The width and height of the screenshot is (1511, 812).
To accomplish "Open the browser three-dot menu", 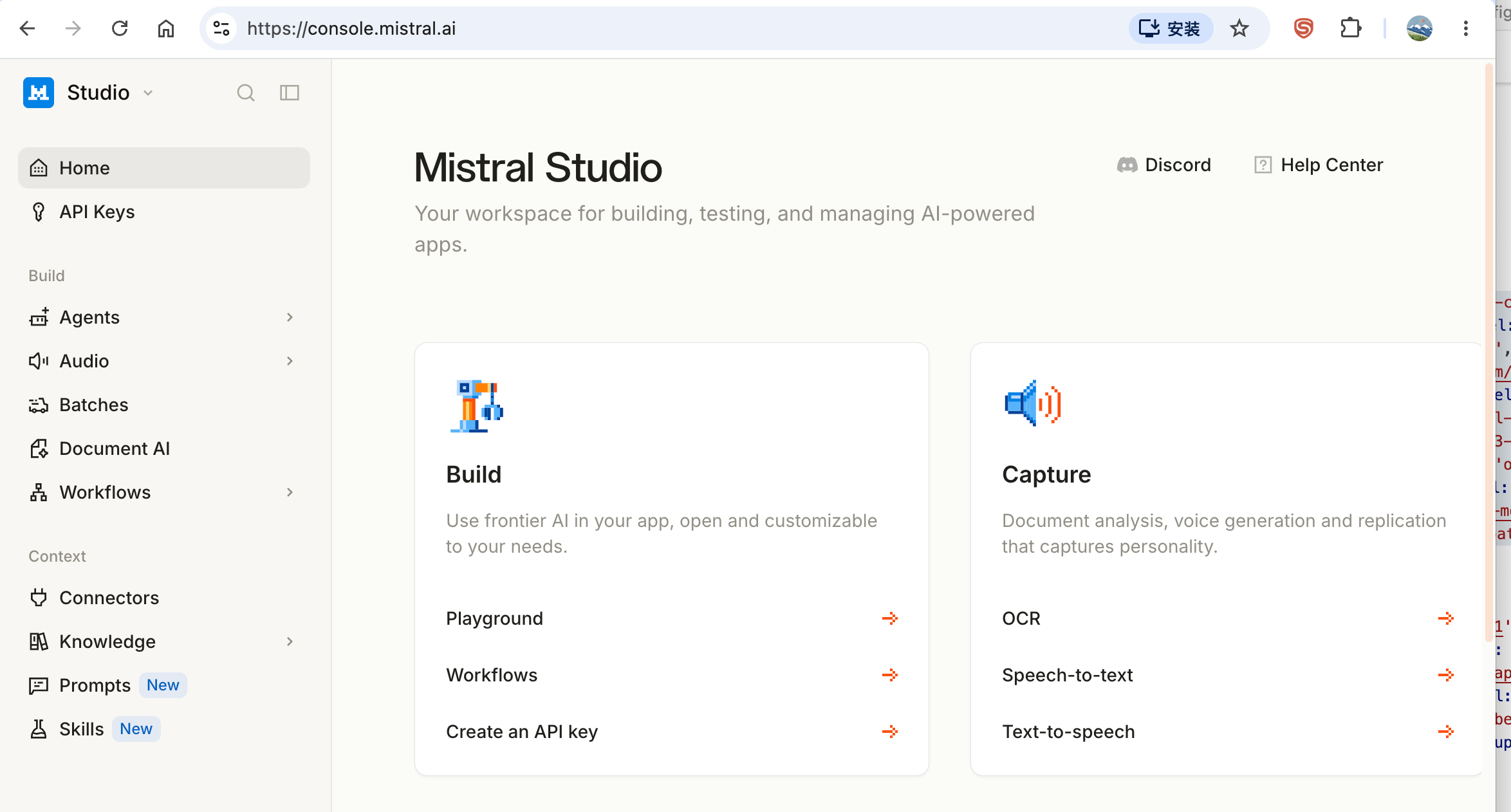I will (x=1466, y=28).
